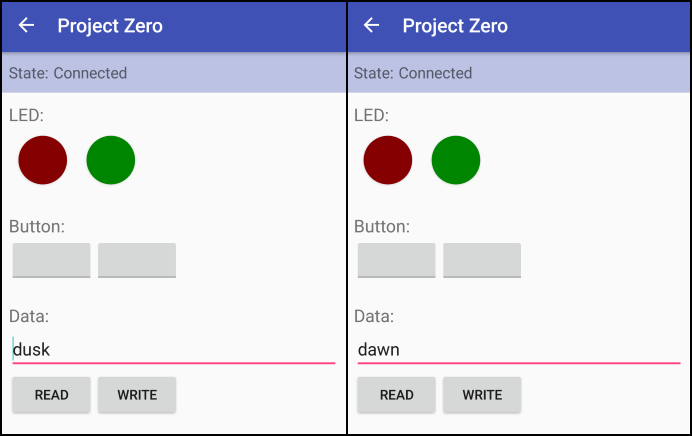Screen dimensions: 692x436
Task: Toggle green LED on the 'dusk' screen
Action: [111, 160]
